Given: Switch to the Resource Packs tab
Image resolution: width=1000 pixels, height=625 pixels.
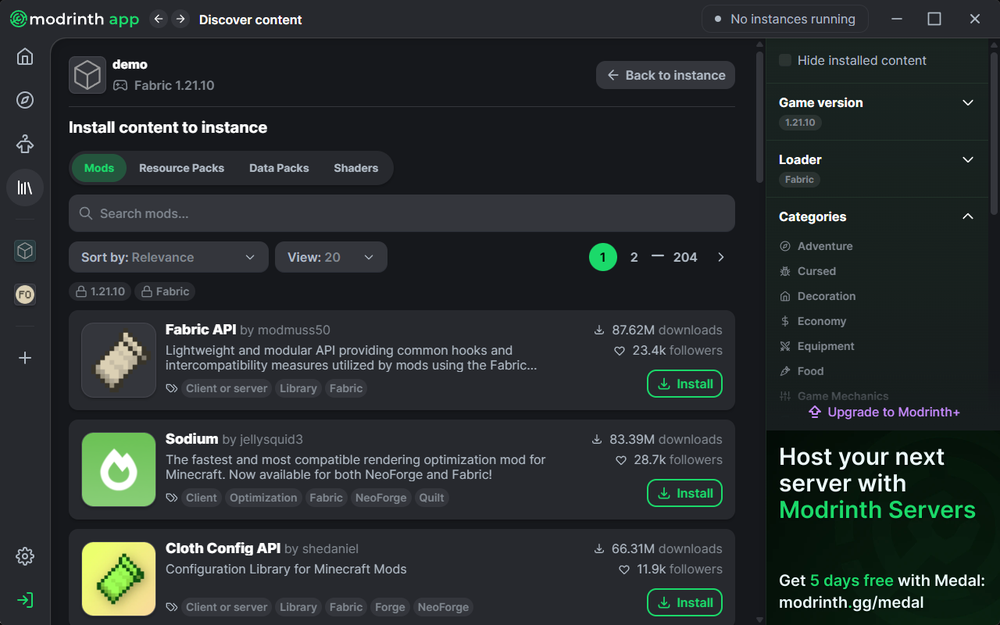Looking at the screenshot, I should coord(181,168).
